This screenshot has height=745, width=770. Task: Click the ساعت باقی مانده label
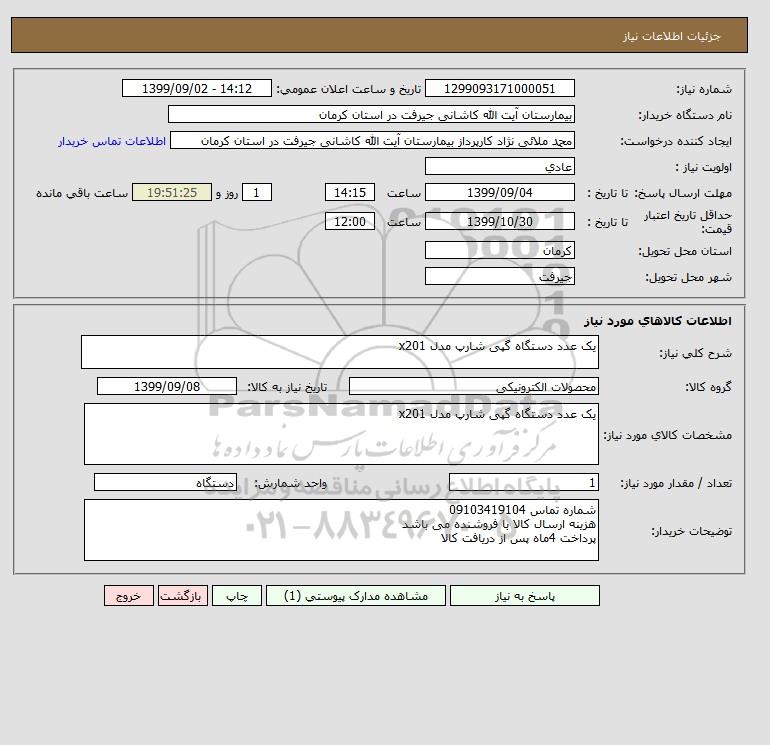(x=82, y=193)
